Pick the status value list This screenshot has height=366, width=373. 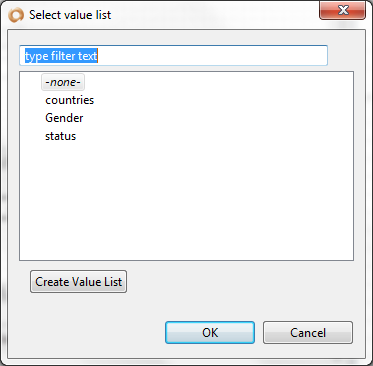(x=60, y=136)
